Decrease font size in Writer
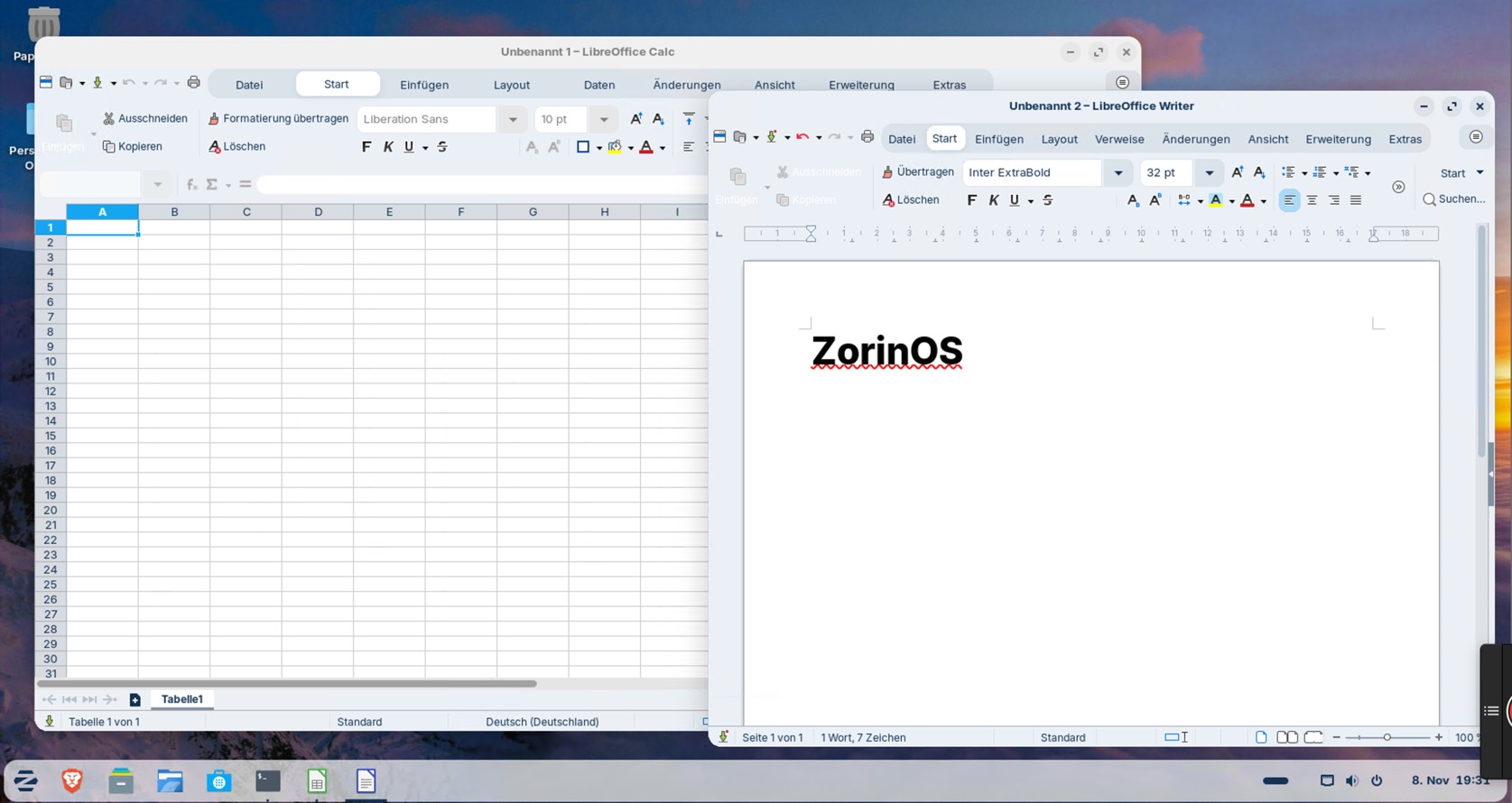Viewport: 1512px width, 803px height. [x=1259, y=172]
